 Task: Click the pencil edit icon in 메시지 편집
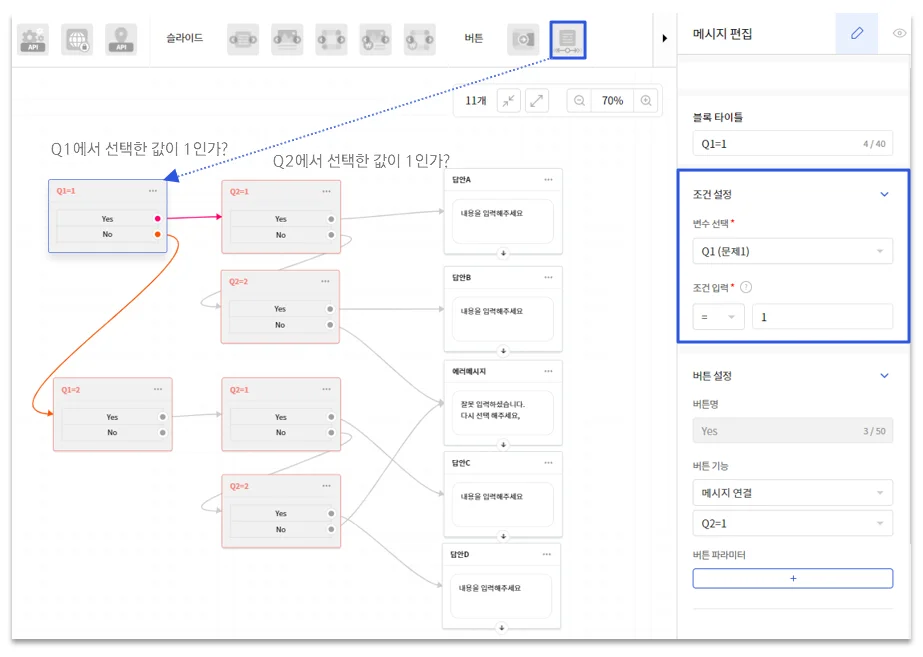click(x=855, y=33)
